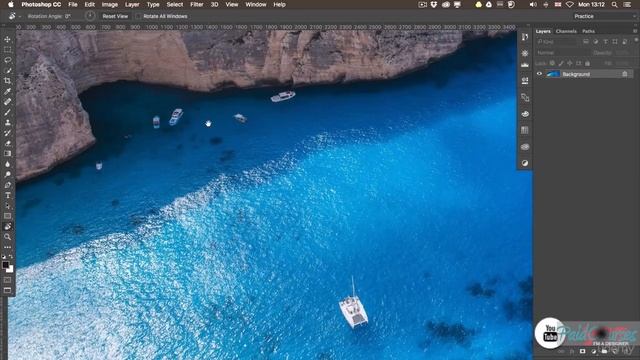Open the Libraries panel icon
The width and height of the screenshot is (640, 360).
pyautogui.click(x=525, y=147)
